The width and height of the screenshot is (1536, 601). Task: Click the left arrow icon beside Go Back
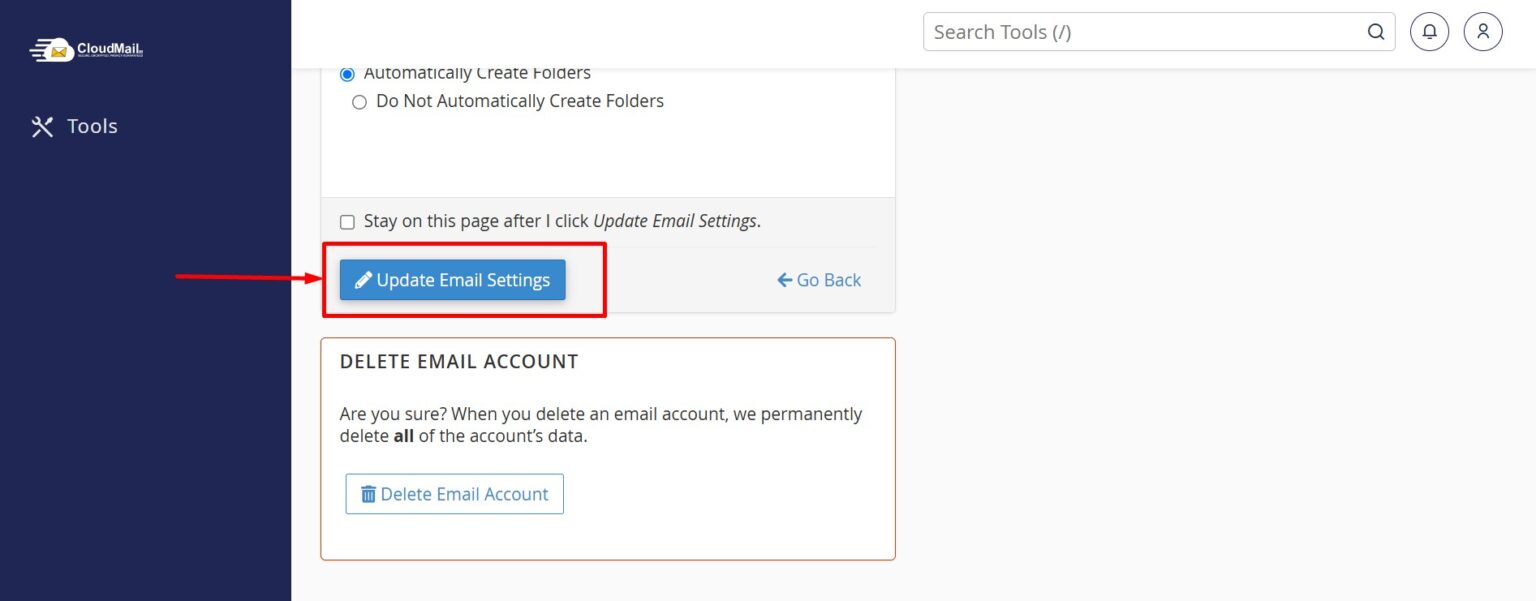pos(785,280)
